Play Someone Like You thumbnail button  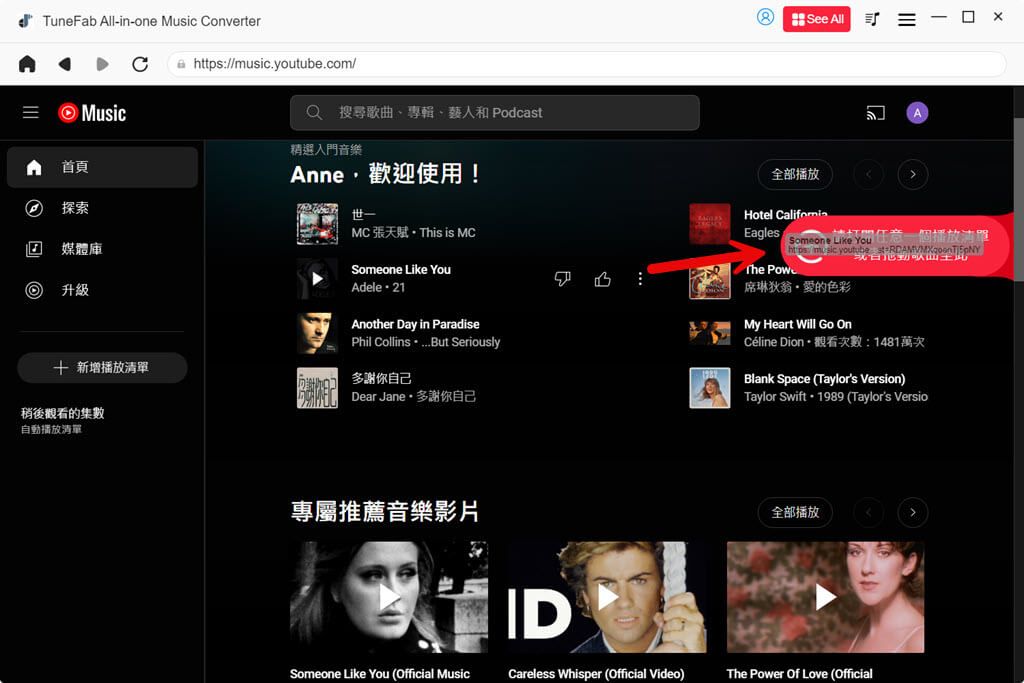(x=317, y=279)
